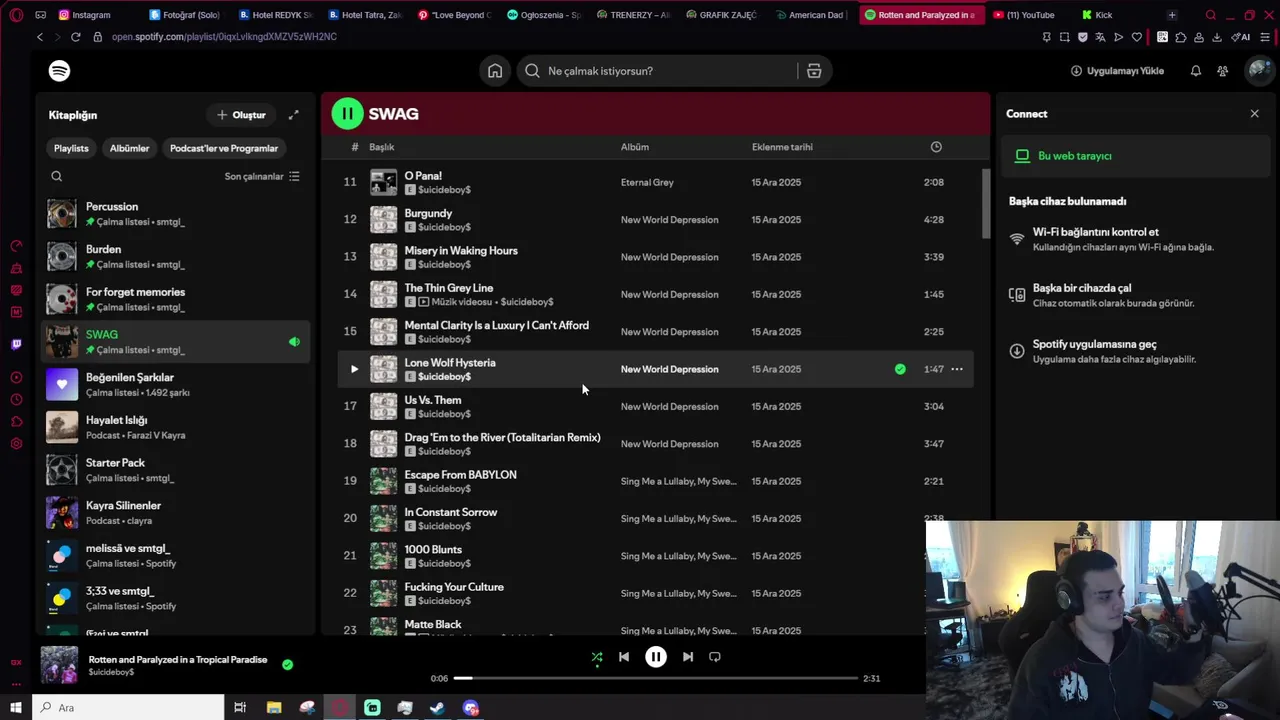The width and height of the screenshot is (1280, 720).
Task: Open the user profile avatar
Action: [x=1258, y=71]
